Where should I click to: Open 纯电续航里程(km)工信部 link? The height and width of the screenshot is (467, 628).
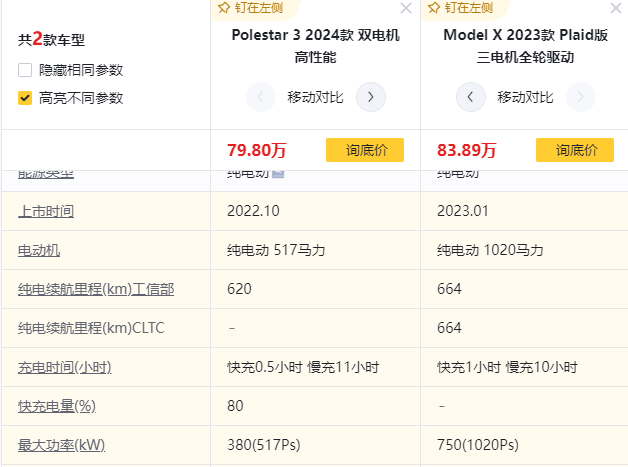[x=96, y=289]
